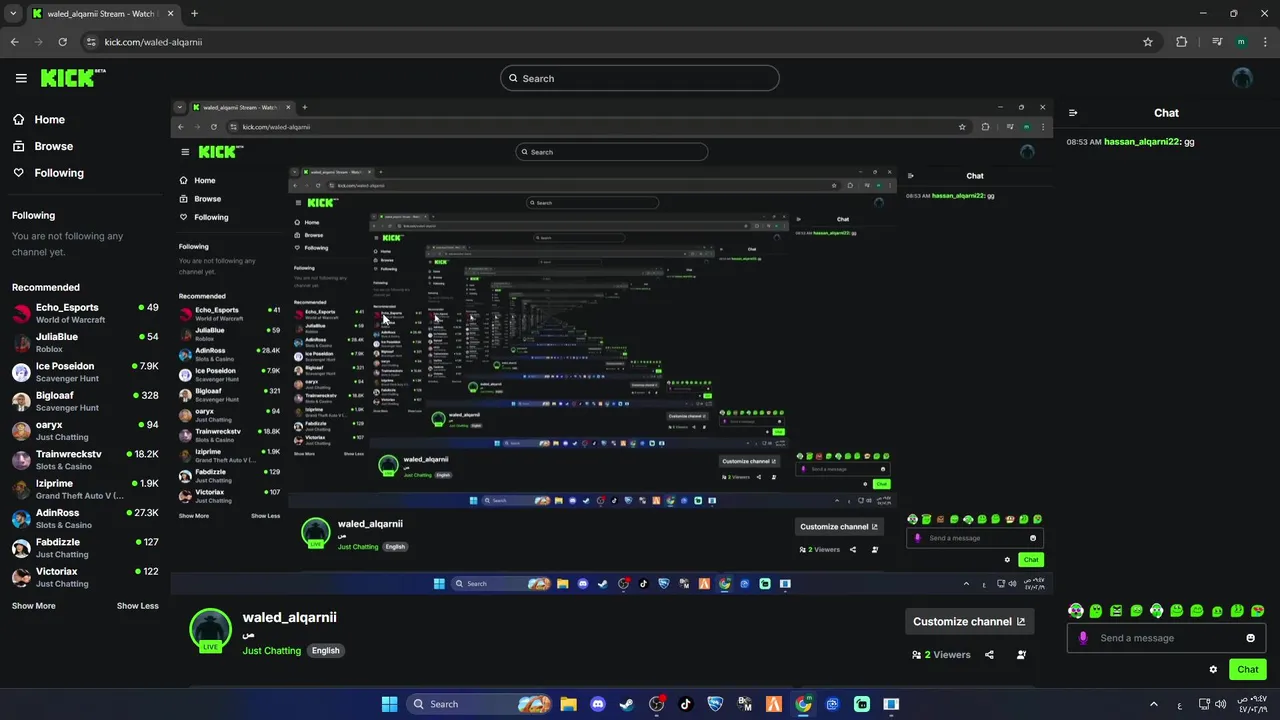Open Discord from taskbar
Image resolution: width=1280 pixels, height=720 pixels.
[x=598, y=704]
